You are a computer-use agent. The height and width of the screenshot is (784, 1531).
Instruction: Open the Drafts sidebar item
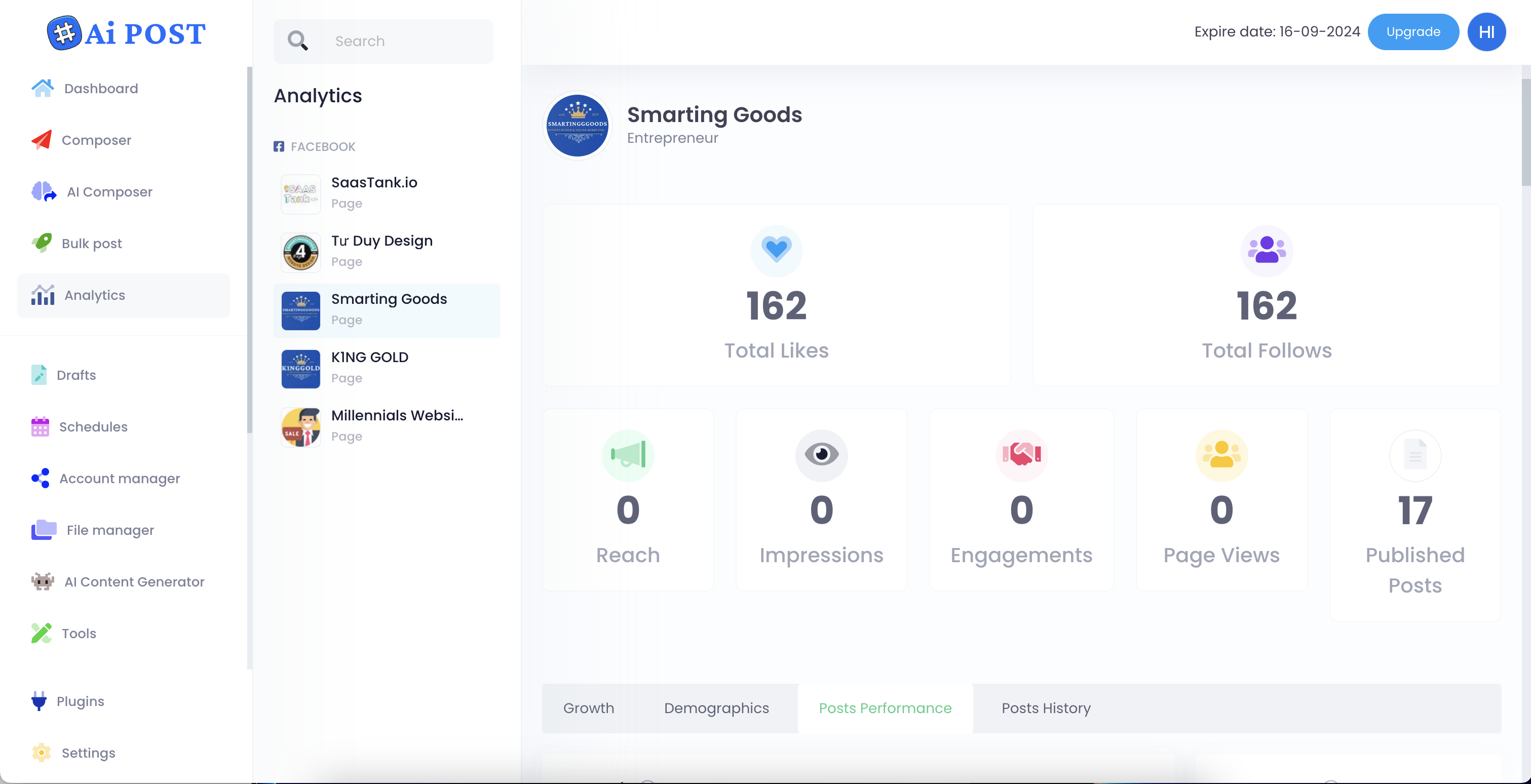[x=76, y=375]
